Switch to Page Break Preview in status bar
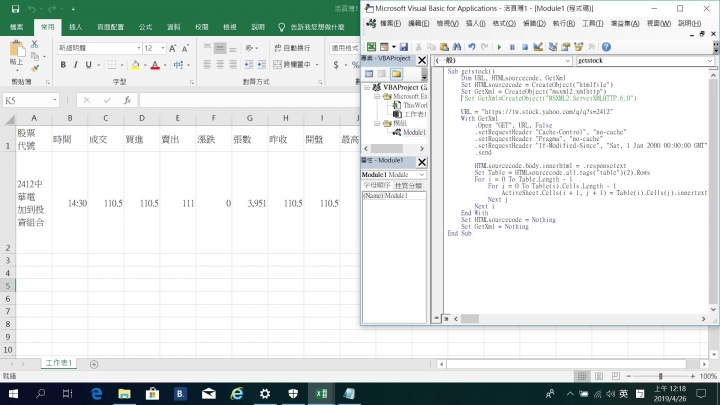This screenshot has width=720, height=405. pos(615,376)
